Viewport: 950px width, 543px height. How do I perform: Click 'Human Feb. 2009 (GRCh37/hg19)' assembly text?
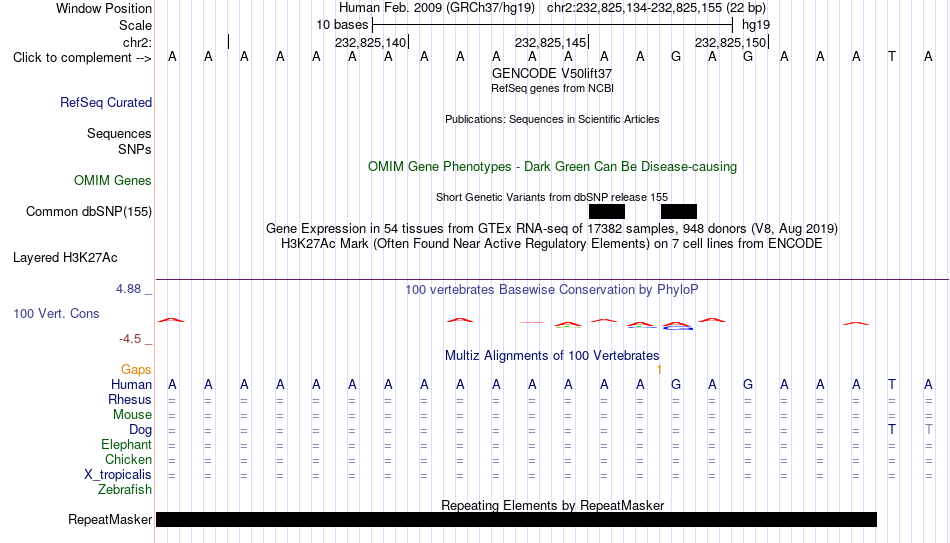tap(437, 8)
